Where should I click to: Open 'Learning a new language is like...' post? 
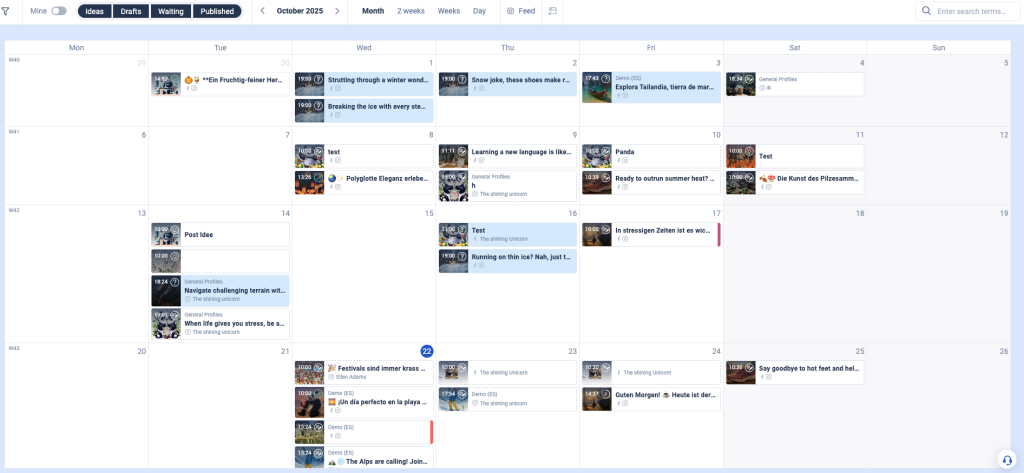point(507,156)
